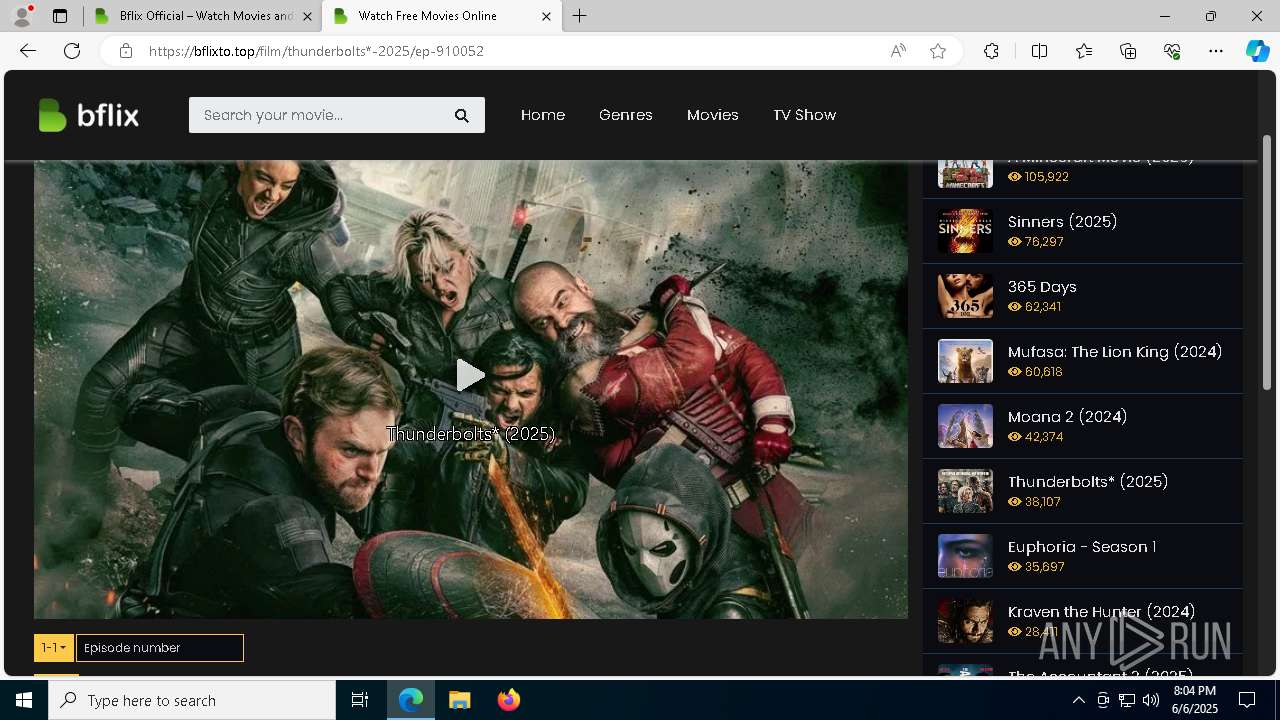Open Sinners (2025) link
1280x720 pixels.
coord(1062,222)
